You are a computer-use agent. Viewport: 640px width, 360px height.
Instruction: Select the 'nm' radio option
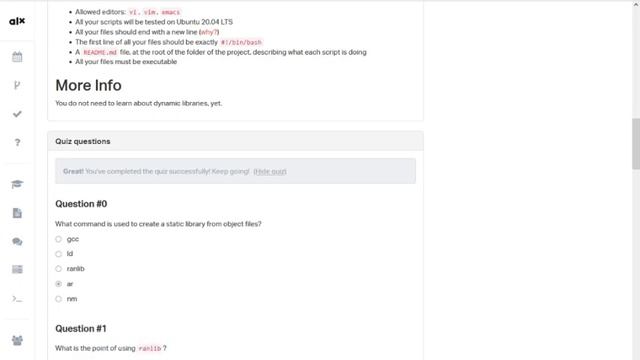coord(58,299)
